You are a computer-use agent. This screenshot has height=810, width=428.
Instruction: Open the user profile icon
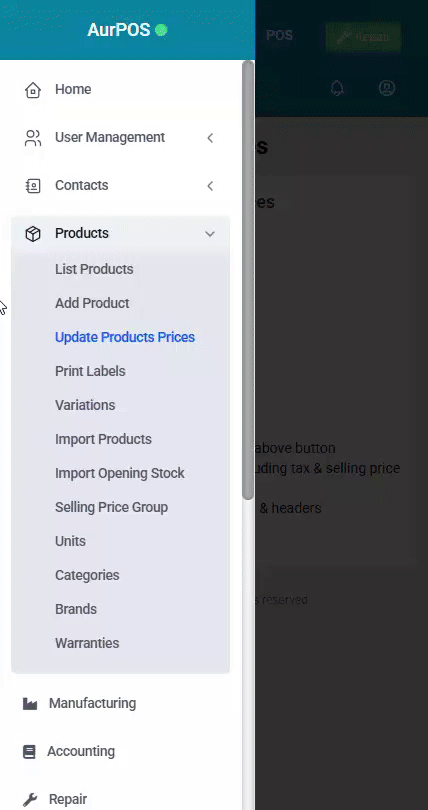(387, 88)
